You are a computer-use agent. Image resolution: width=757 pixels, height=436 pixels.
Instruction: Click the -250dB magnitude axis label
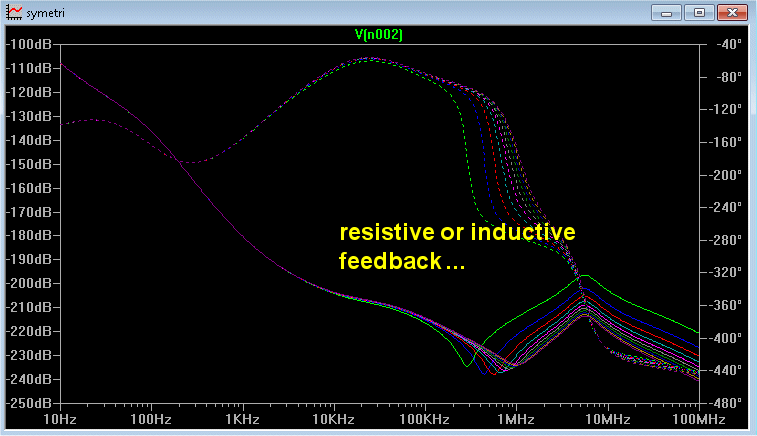28,403
